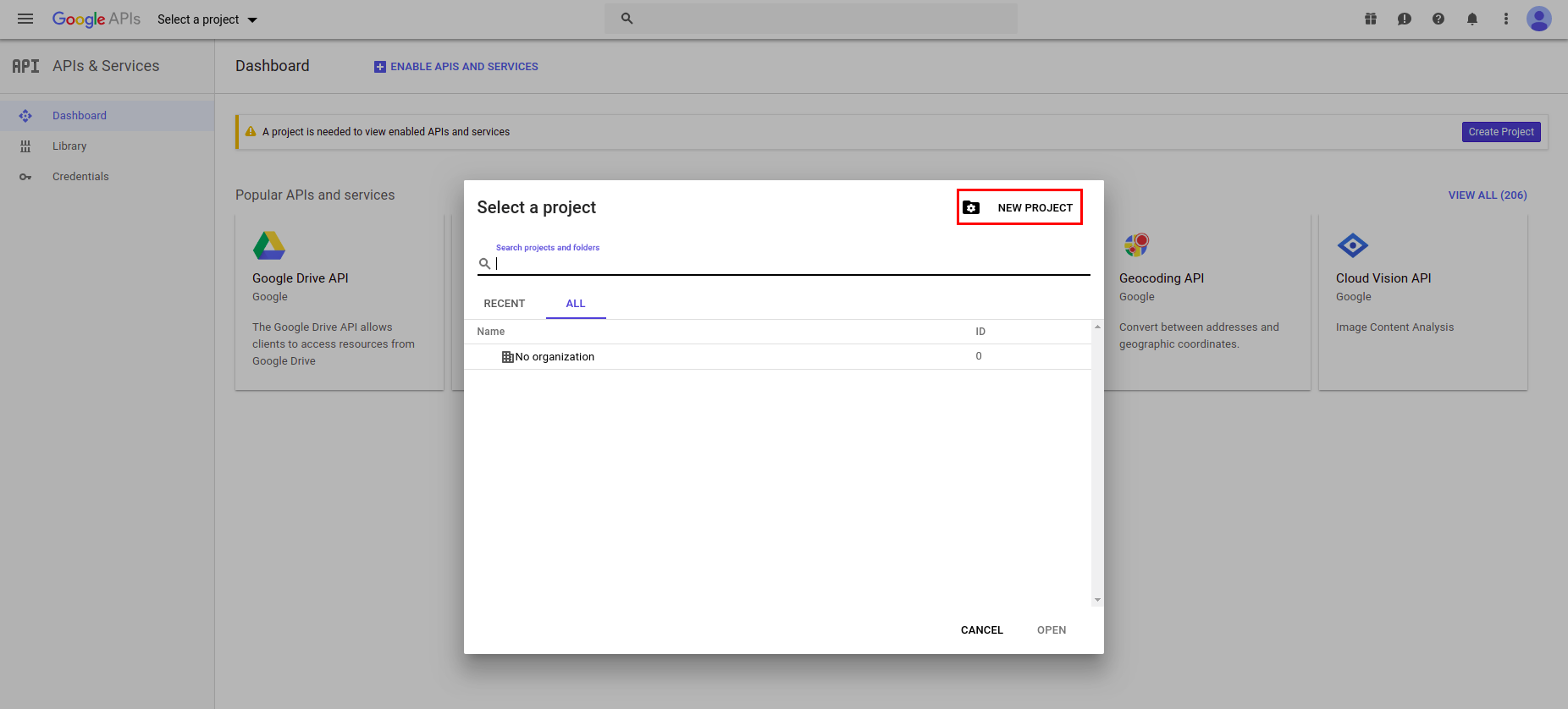Select Library in the sidebar

[x=107, y=146]
